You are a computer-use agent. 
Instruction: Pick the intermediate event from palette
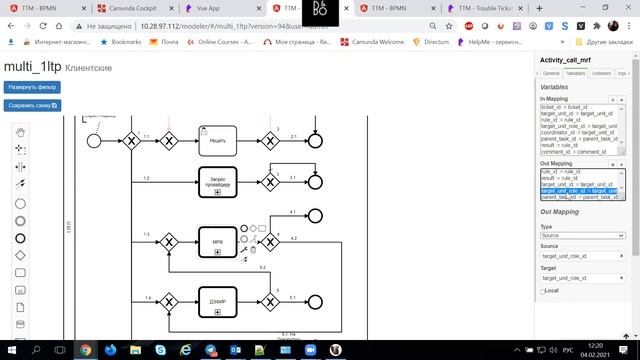point(20,221)
